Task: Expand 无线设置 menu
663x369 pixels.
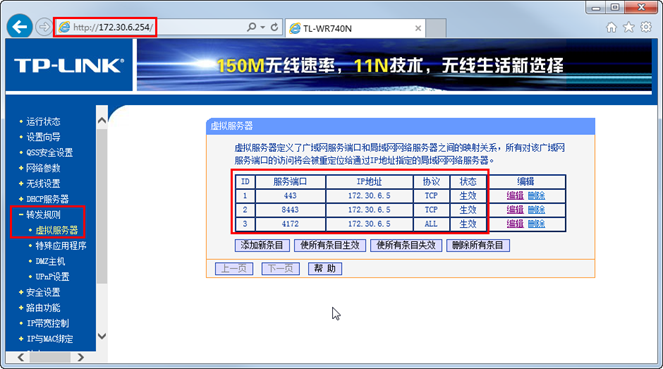Action: coord(43,183)
